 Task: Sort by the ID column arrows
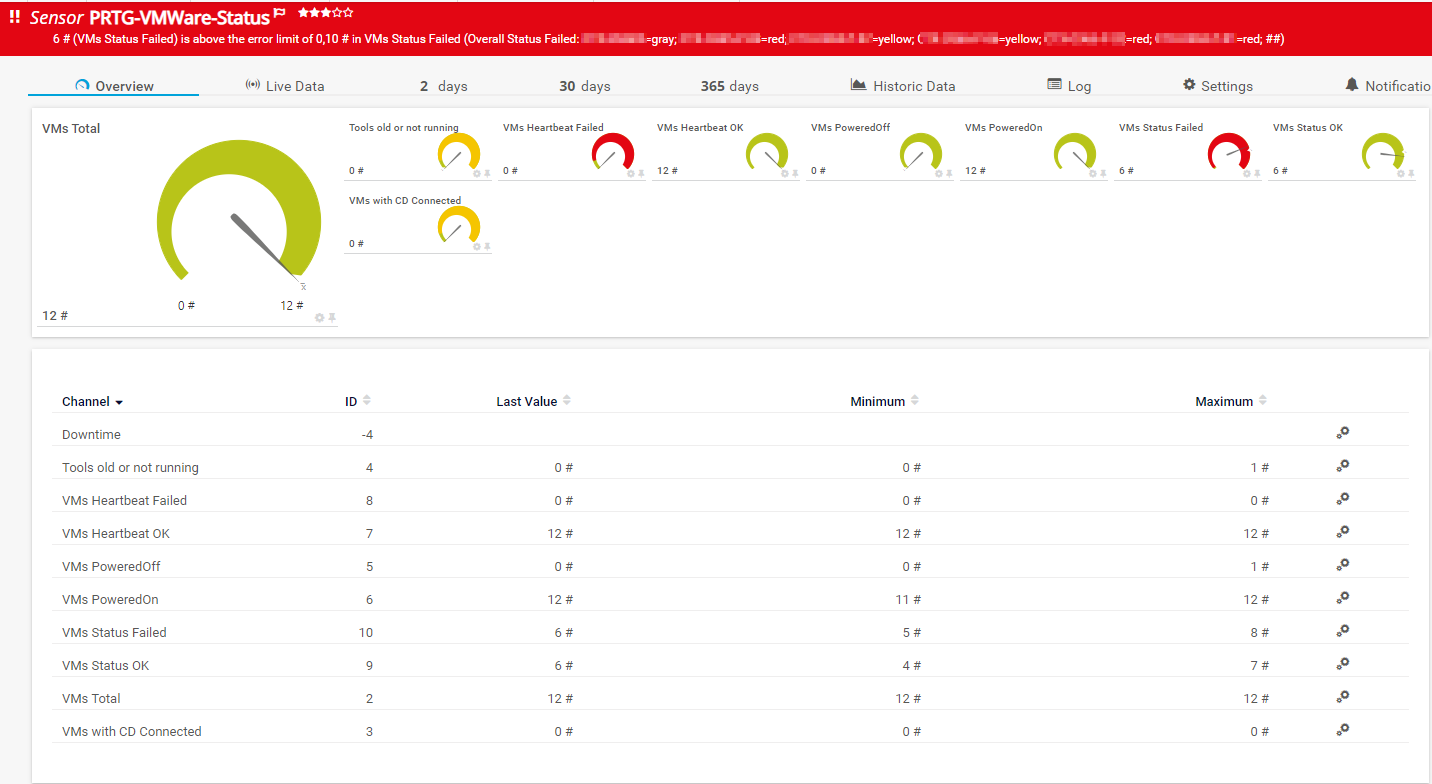coord(366,401)
